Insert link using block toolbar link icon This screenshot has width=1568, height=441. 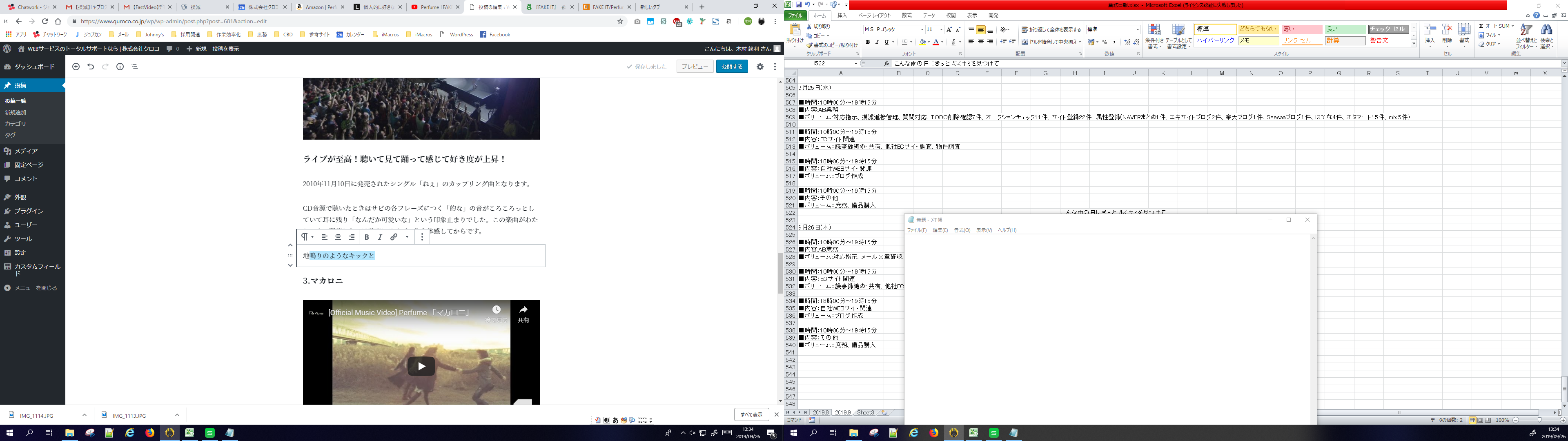point(394,237)
